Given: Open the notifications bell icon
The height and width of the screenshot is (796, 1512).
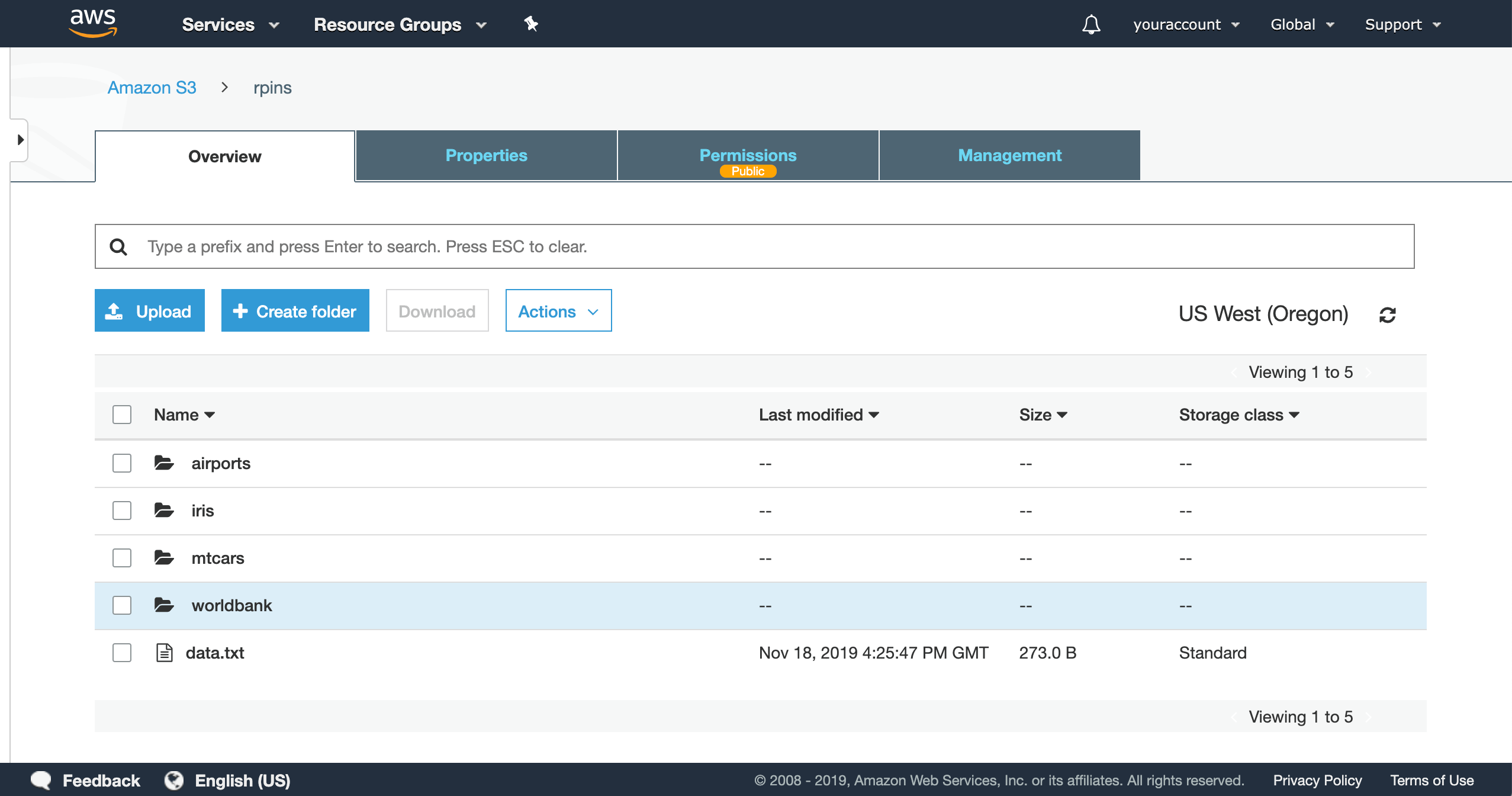Looking at the screenshot, I should click(x=1091, y=24).
